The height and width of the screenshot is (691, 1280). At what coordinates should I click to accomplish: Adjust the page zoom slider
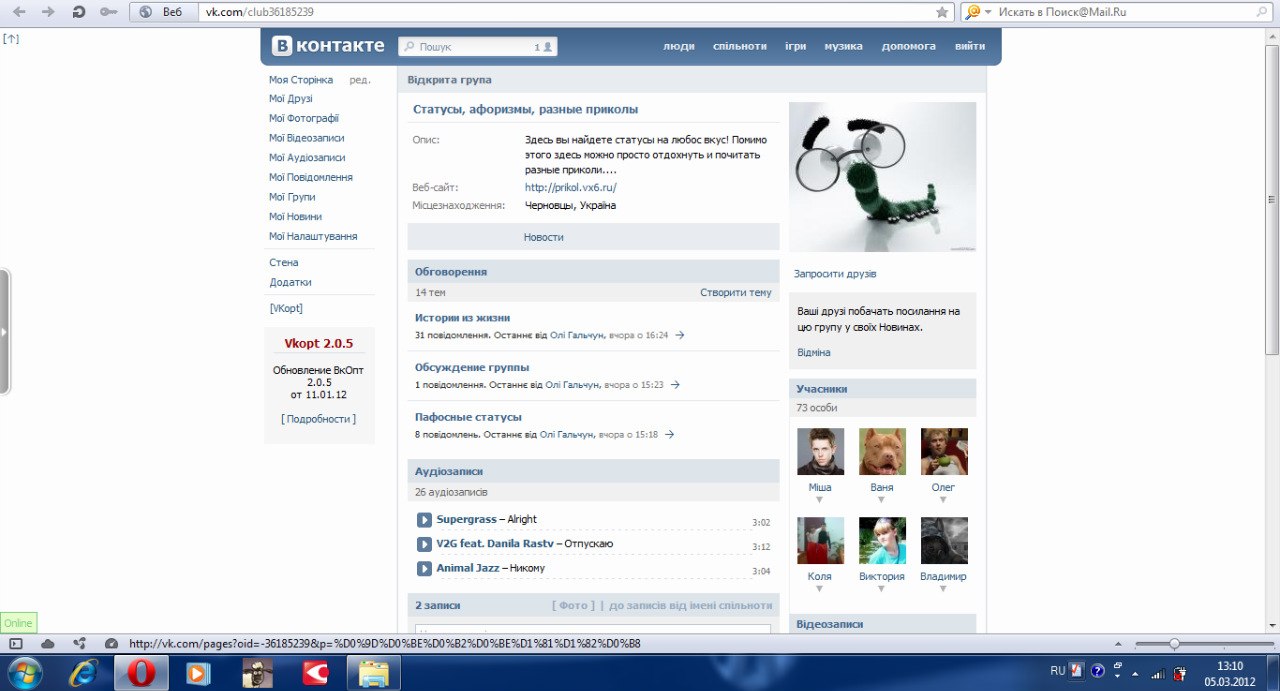click(x=1174, y=644)
